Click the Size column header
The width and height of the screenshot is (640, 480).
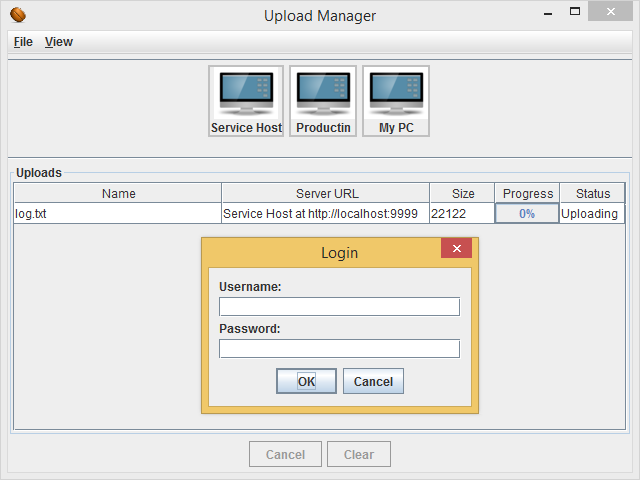pyautogui.click(x=462, y=193)
